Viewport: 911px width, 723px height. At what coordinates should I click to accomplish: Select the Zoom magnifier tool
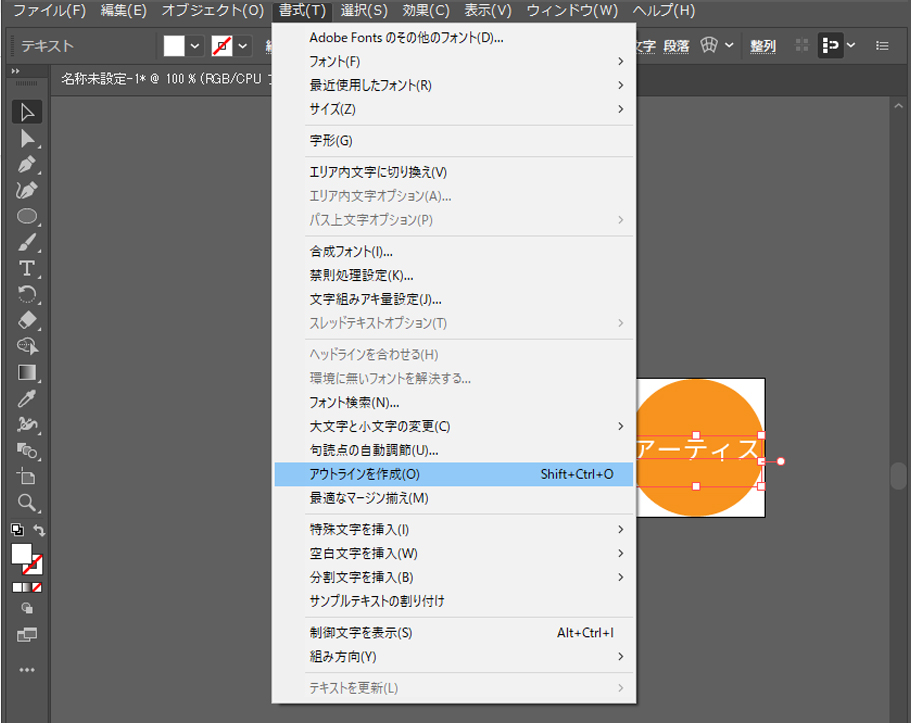pyautogui.click(x=27, y=503)
